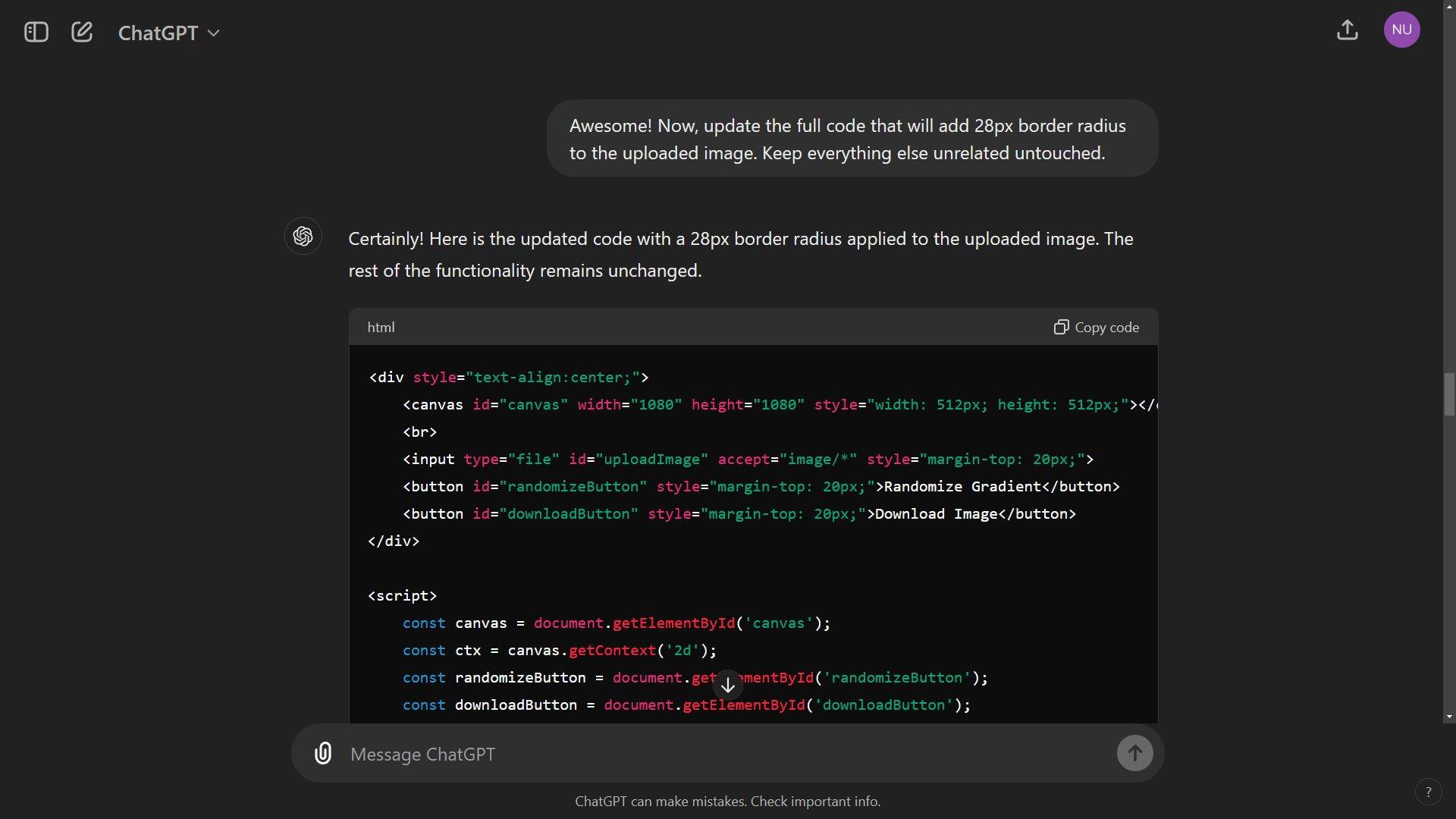The height and width of the screenshot is (819, 1456).
Task: Select the html label on the code block
Action: (381, 327)
